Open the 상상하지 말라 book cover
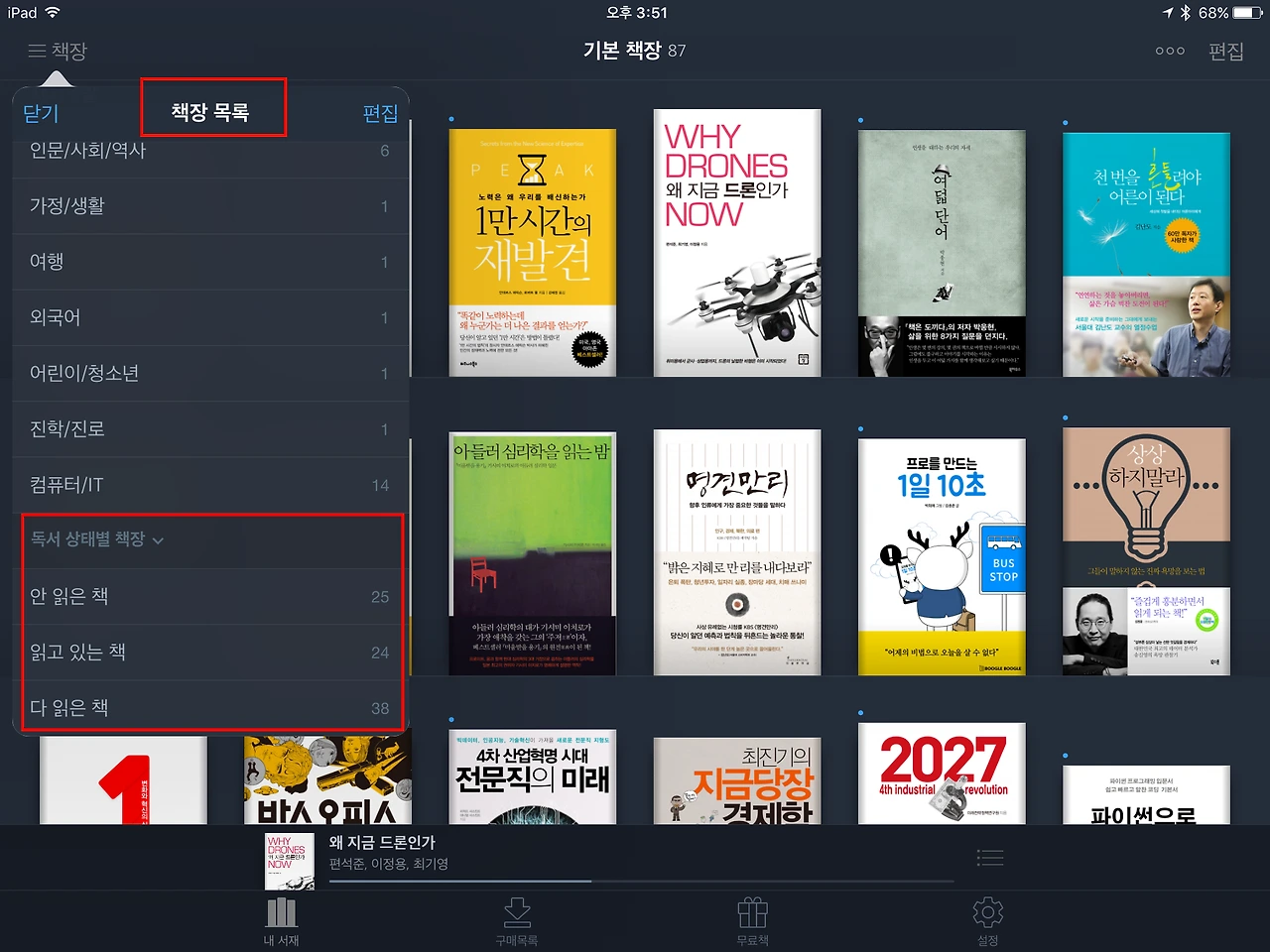 pyautogui.click(x=1147, y=551)
